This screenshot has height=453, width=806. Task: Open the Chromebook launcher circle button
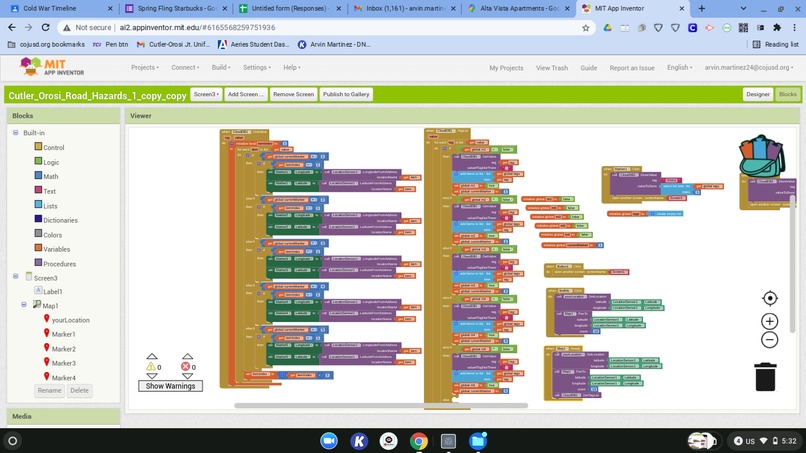(x=13, y=441)
